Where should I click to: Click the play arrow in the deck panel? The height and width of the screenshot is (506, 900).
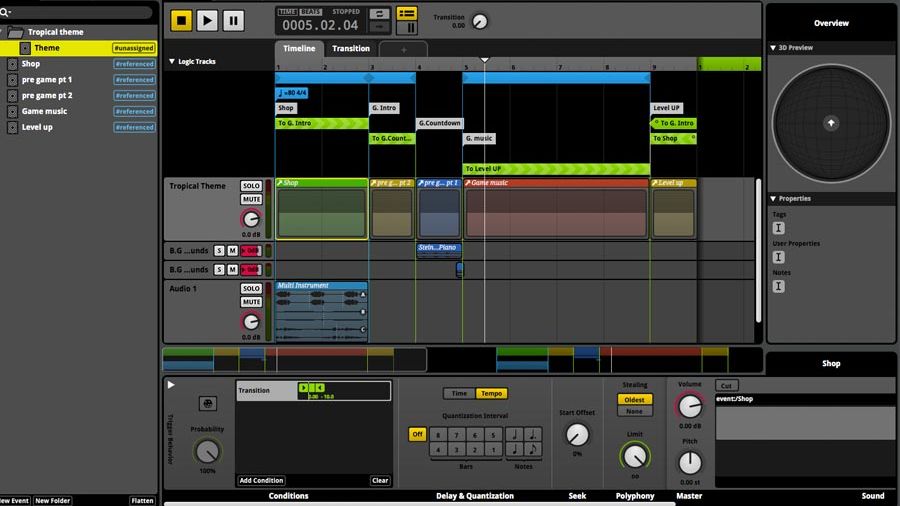(171, 385)
